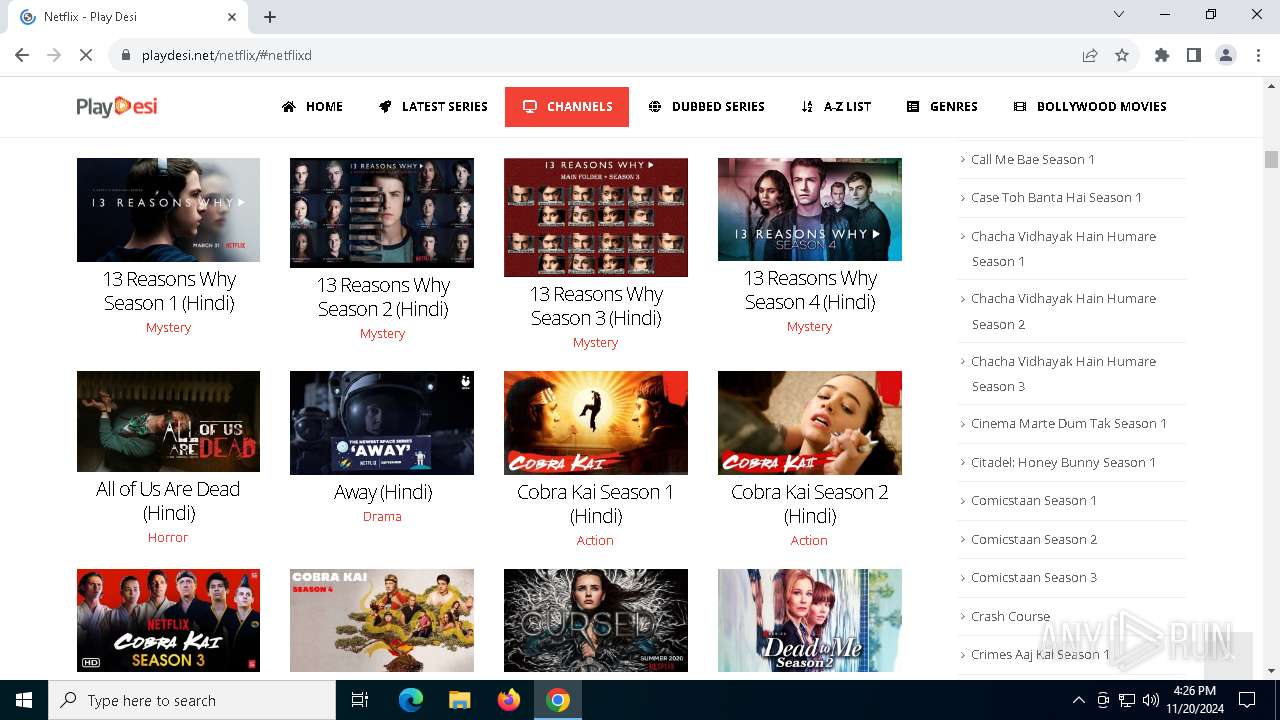Image resolution: width=1280 pixels, height=720 pixels.
Task: Open Cobra Kai Season 2 thumbnail
Action: click(810, 423)
